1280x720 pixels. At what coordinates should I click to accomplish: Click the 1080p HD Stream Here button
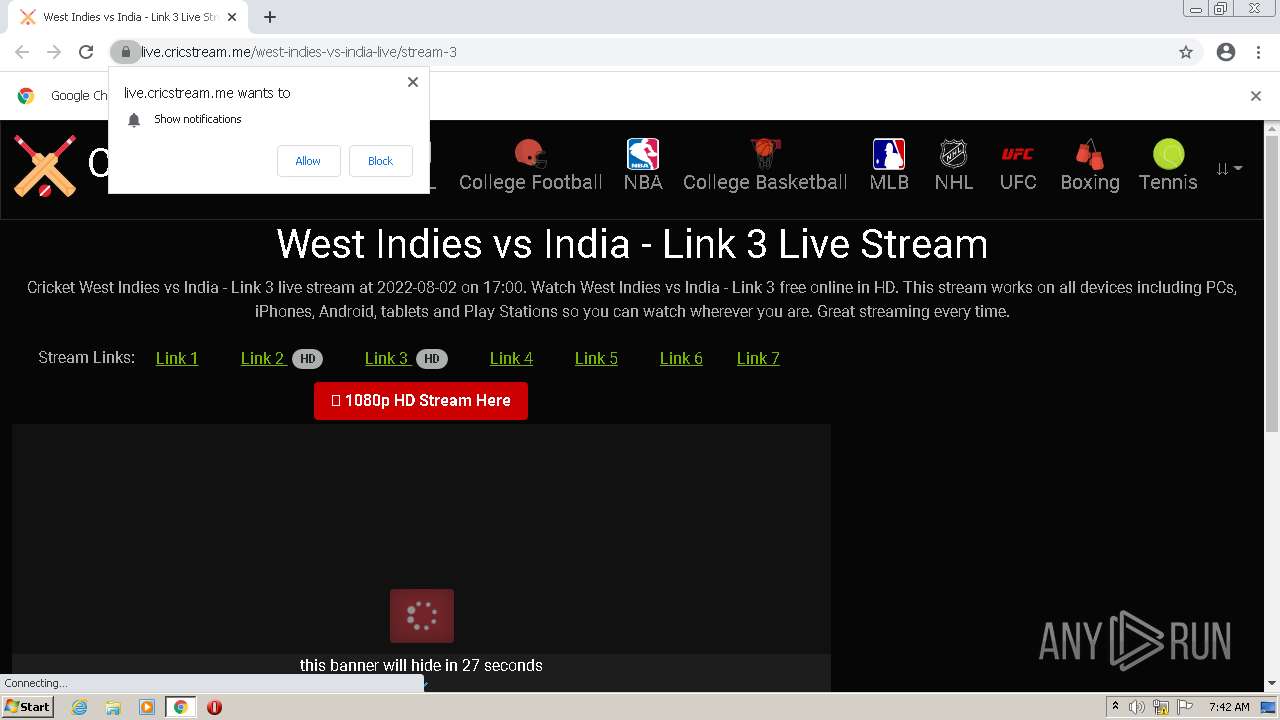[421, 400]
